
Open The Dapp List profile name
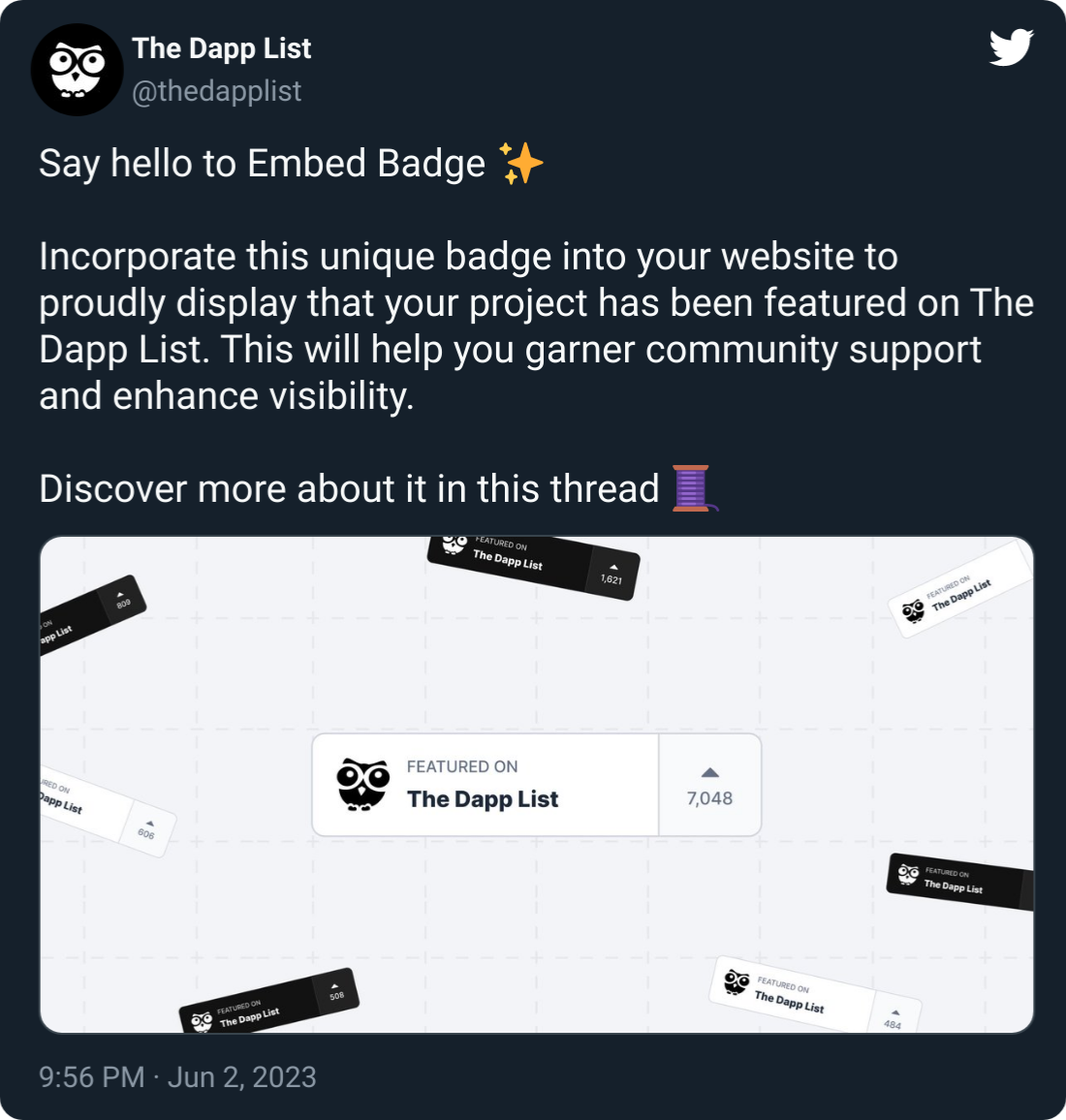click(222, 48)
